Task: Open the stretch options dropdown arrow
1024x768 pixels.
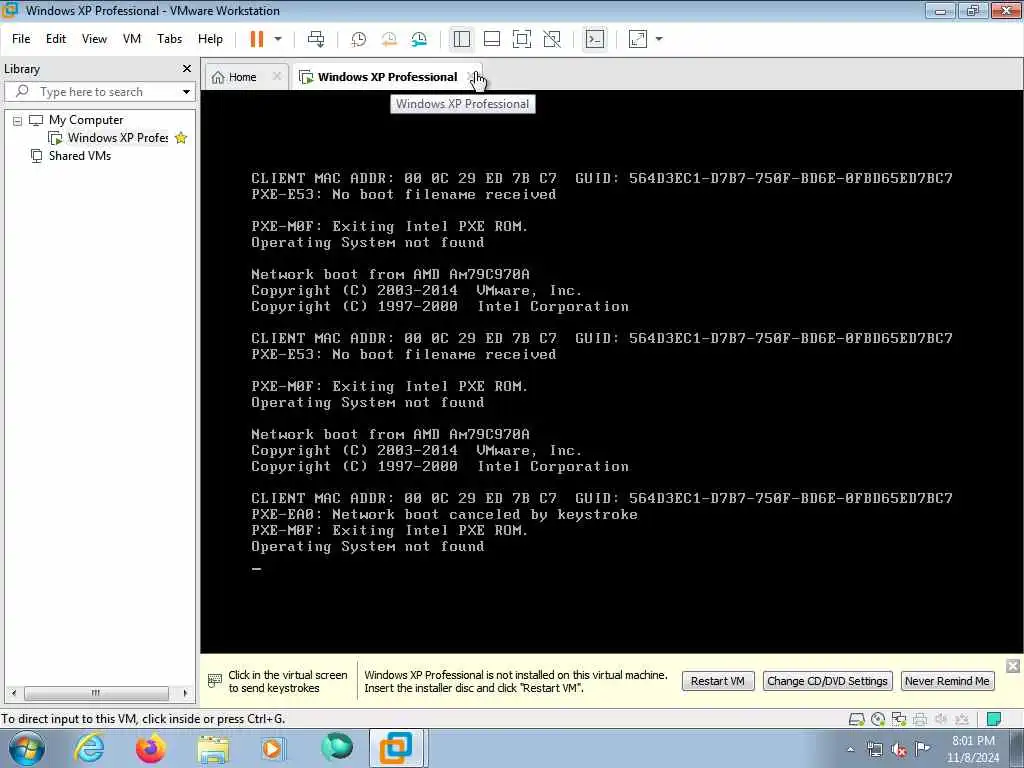Action: tap(659, 39)
